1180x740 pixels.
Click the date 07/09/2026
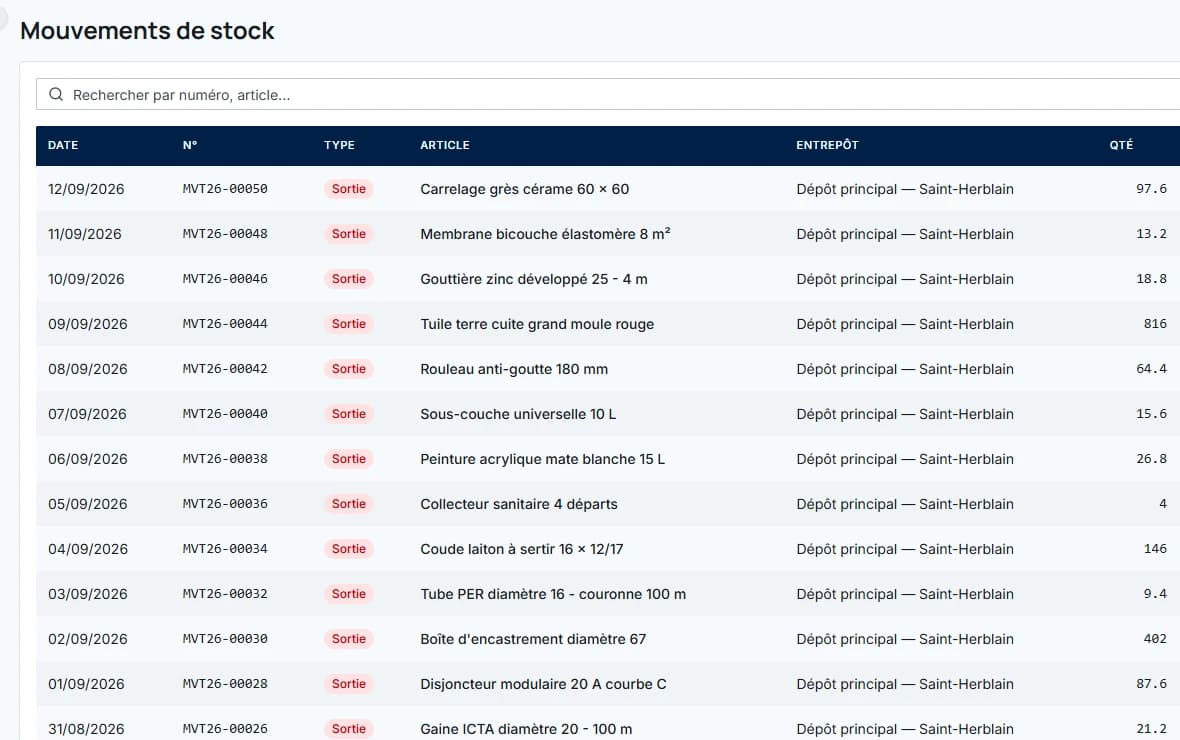click(87, 414)
